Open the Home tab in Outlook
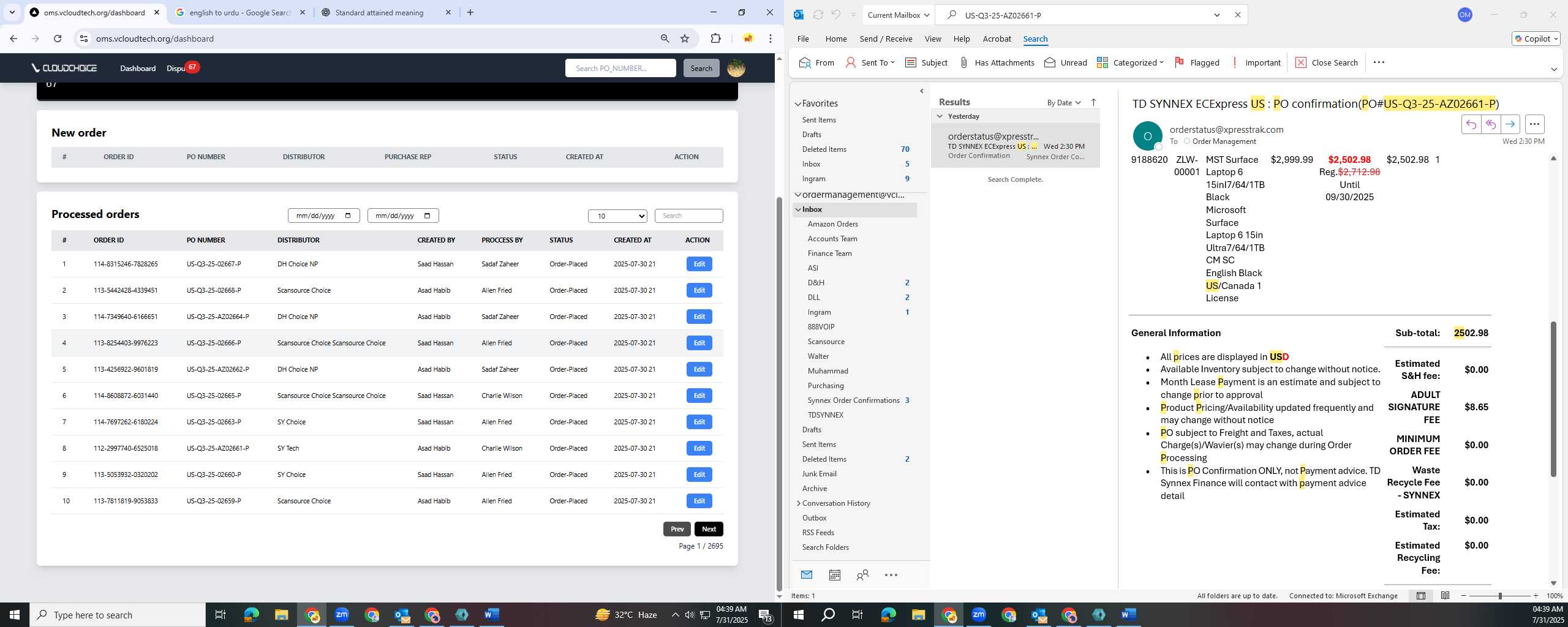 click(835, 39)
